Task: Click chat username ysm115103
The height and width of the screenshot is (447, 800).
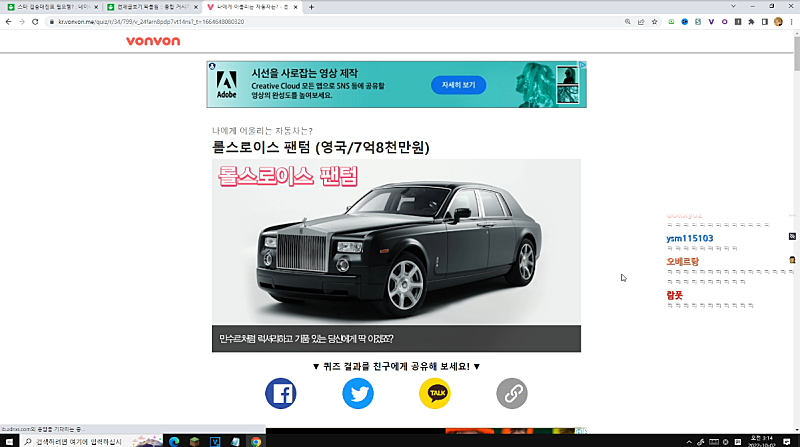Action: 689,238
